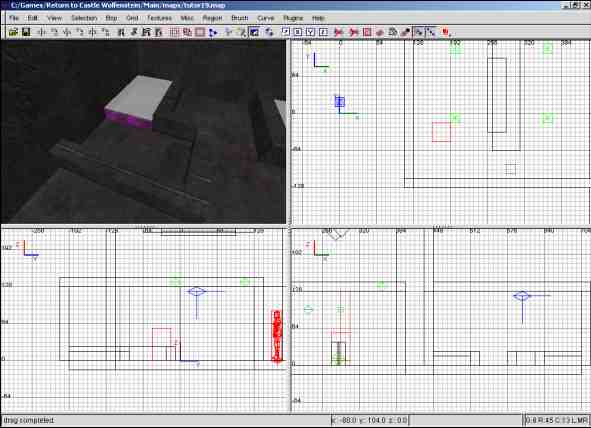Screen dimensions: 591x428
Task: Toggle the Clipper tool icon
Action: 213,32
